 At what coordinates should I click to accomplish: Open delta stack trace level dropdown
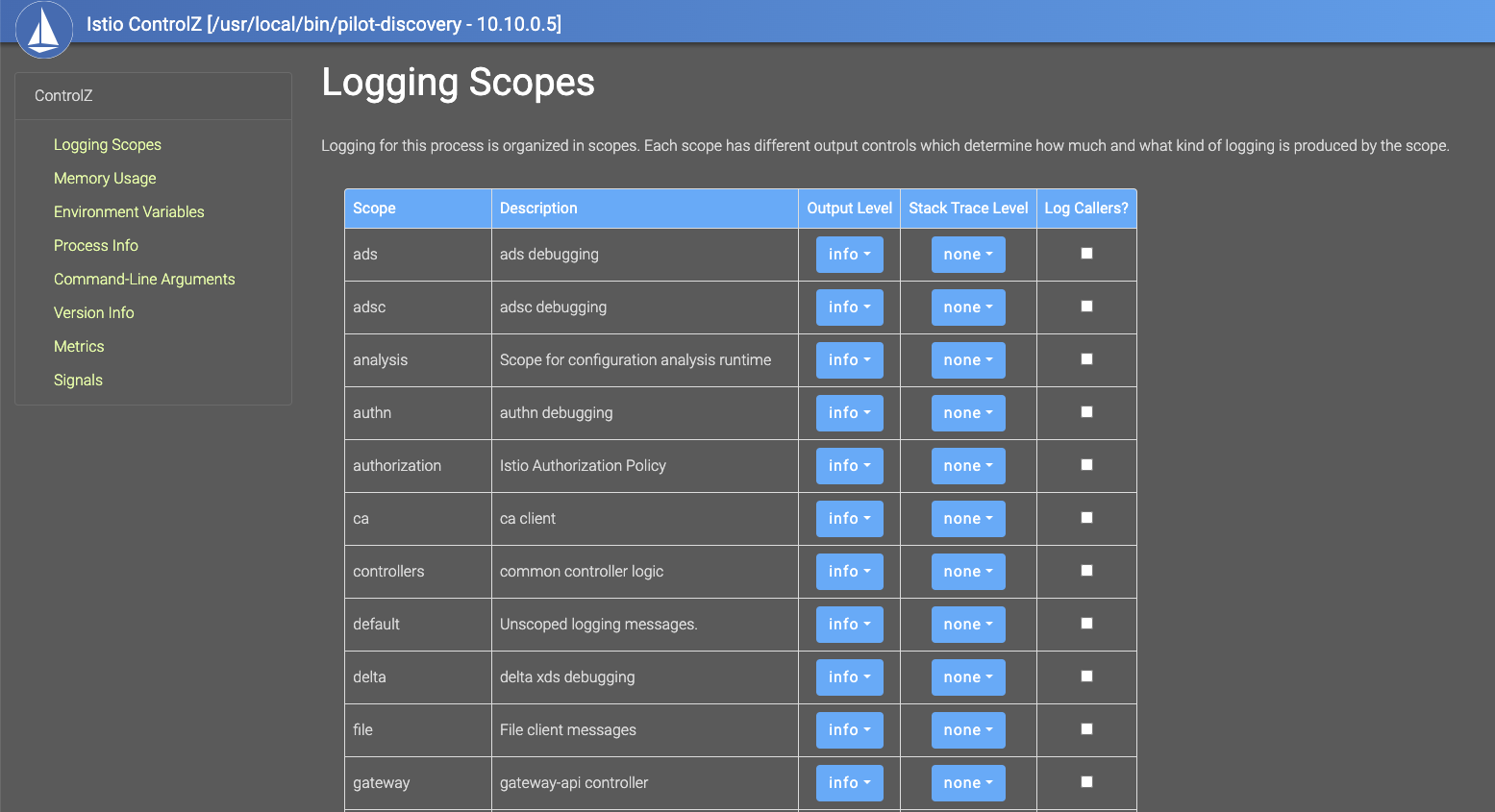coord(968,677)
